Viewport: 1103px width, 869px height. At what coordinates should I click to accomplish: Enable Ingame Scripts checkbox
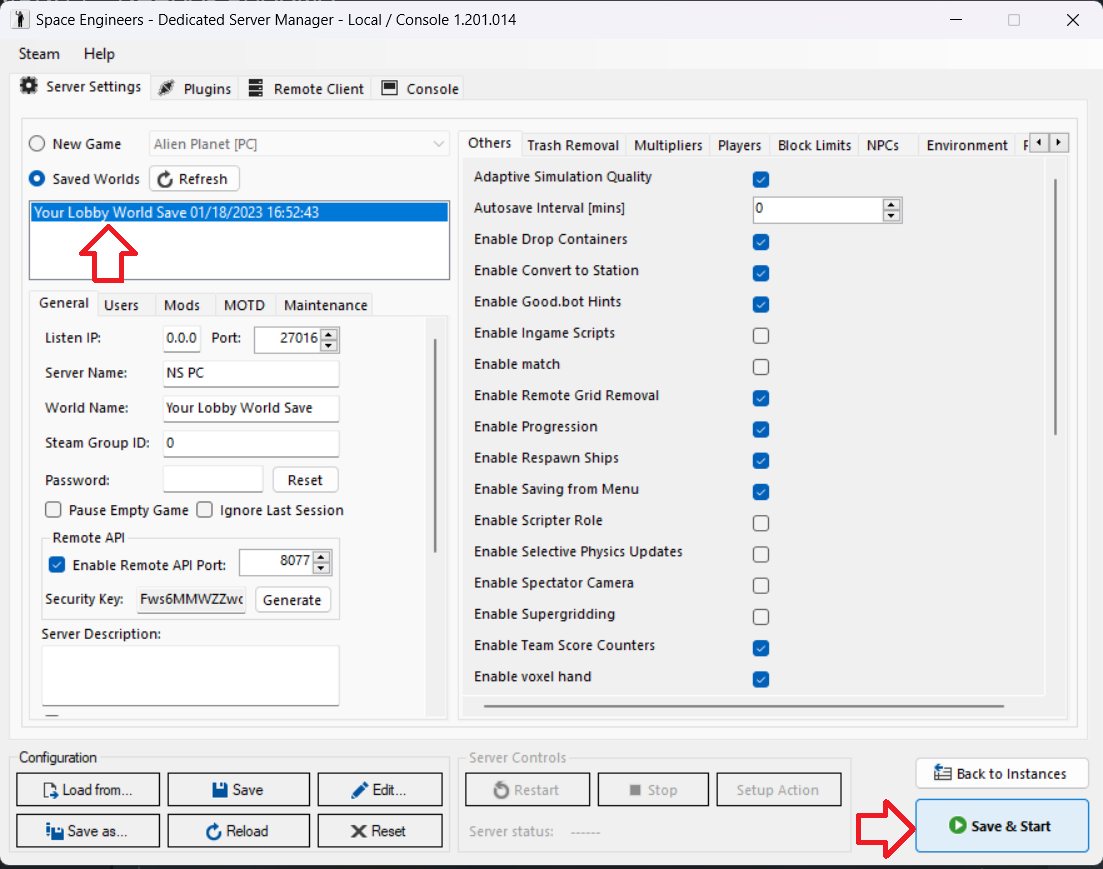(761, 335)
